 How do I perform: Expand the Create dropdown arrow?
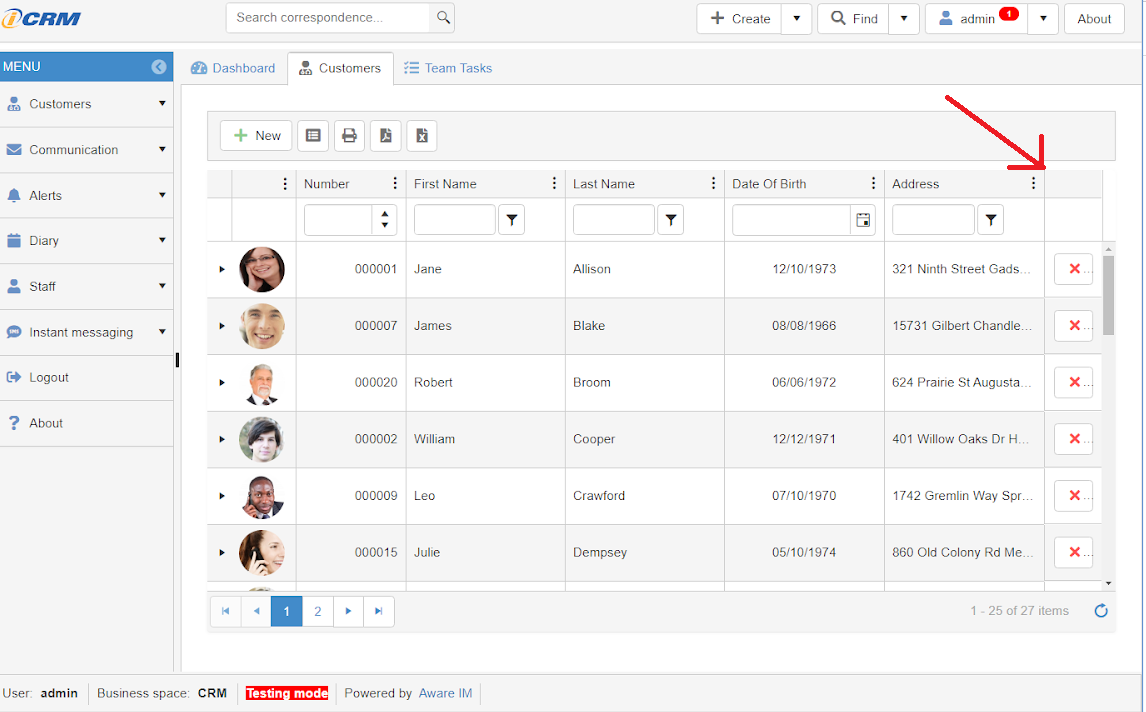[x=797, y=18]
